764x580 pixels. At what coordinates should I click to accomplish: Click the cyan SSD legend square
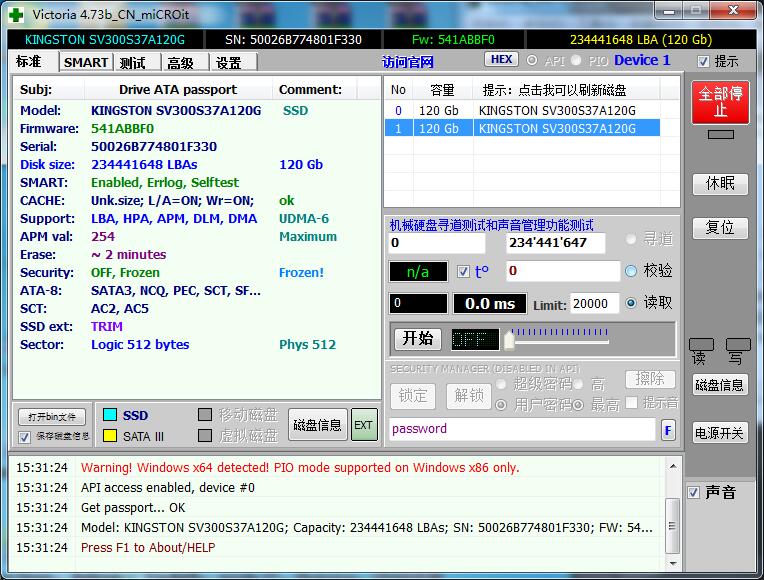click(110, 415)
